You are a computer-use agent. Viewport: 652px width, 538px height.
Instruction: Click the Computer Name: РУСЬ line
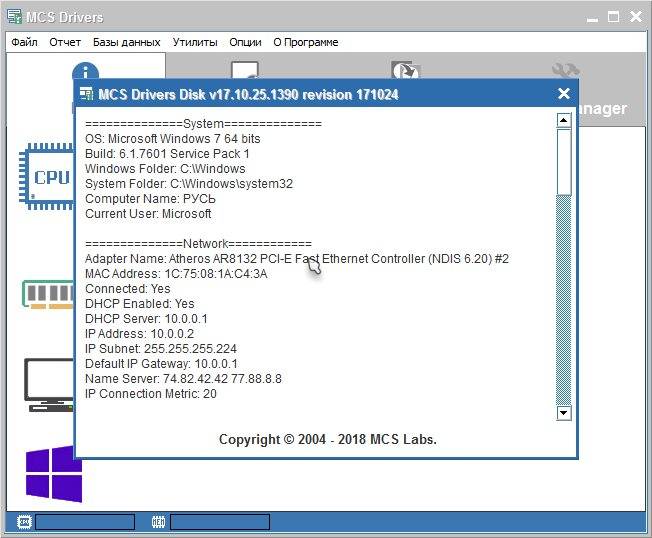pyautogui.click(x=150, y=198)
